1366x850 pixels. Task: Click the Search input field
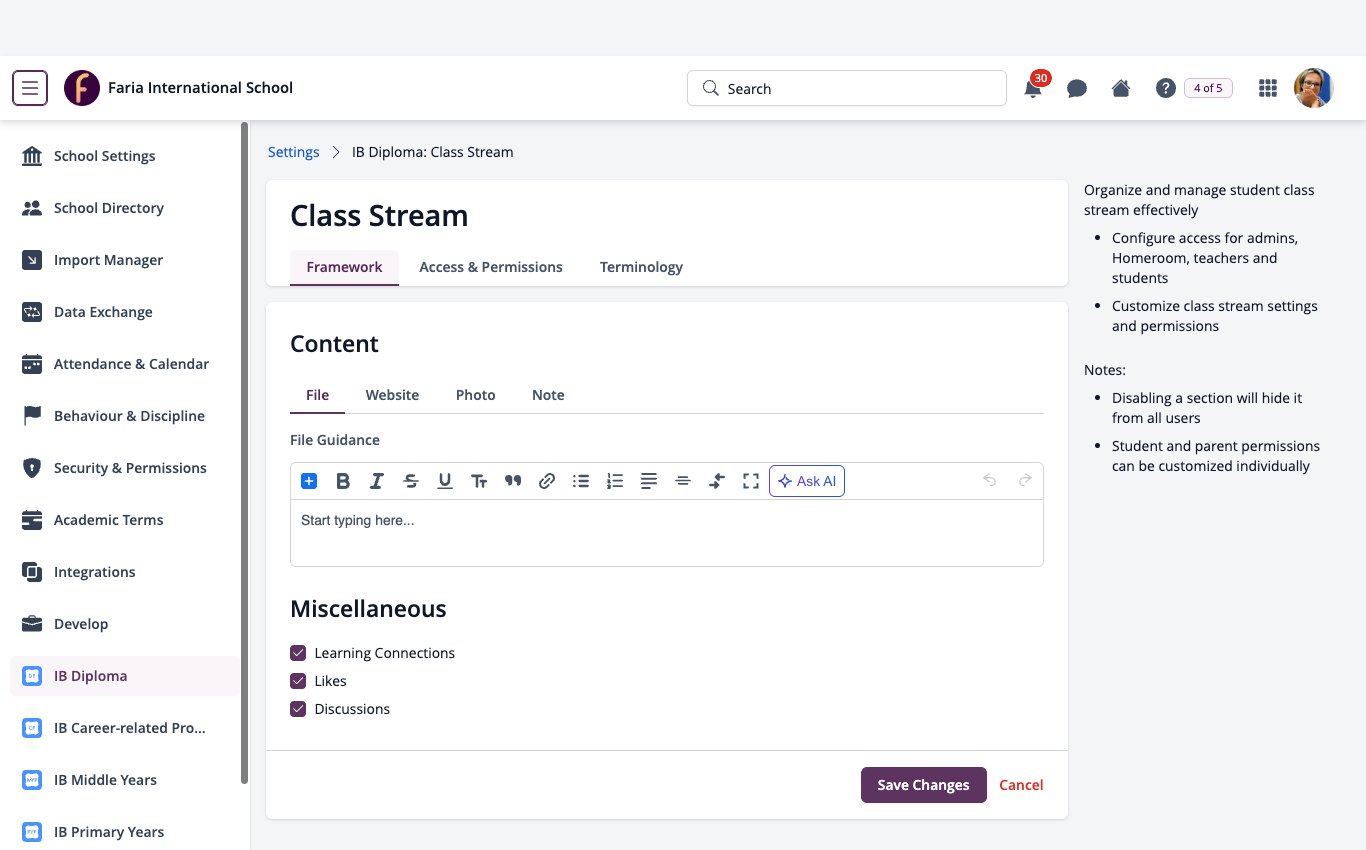coord(847,88)
